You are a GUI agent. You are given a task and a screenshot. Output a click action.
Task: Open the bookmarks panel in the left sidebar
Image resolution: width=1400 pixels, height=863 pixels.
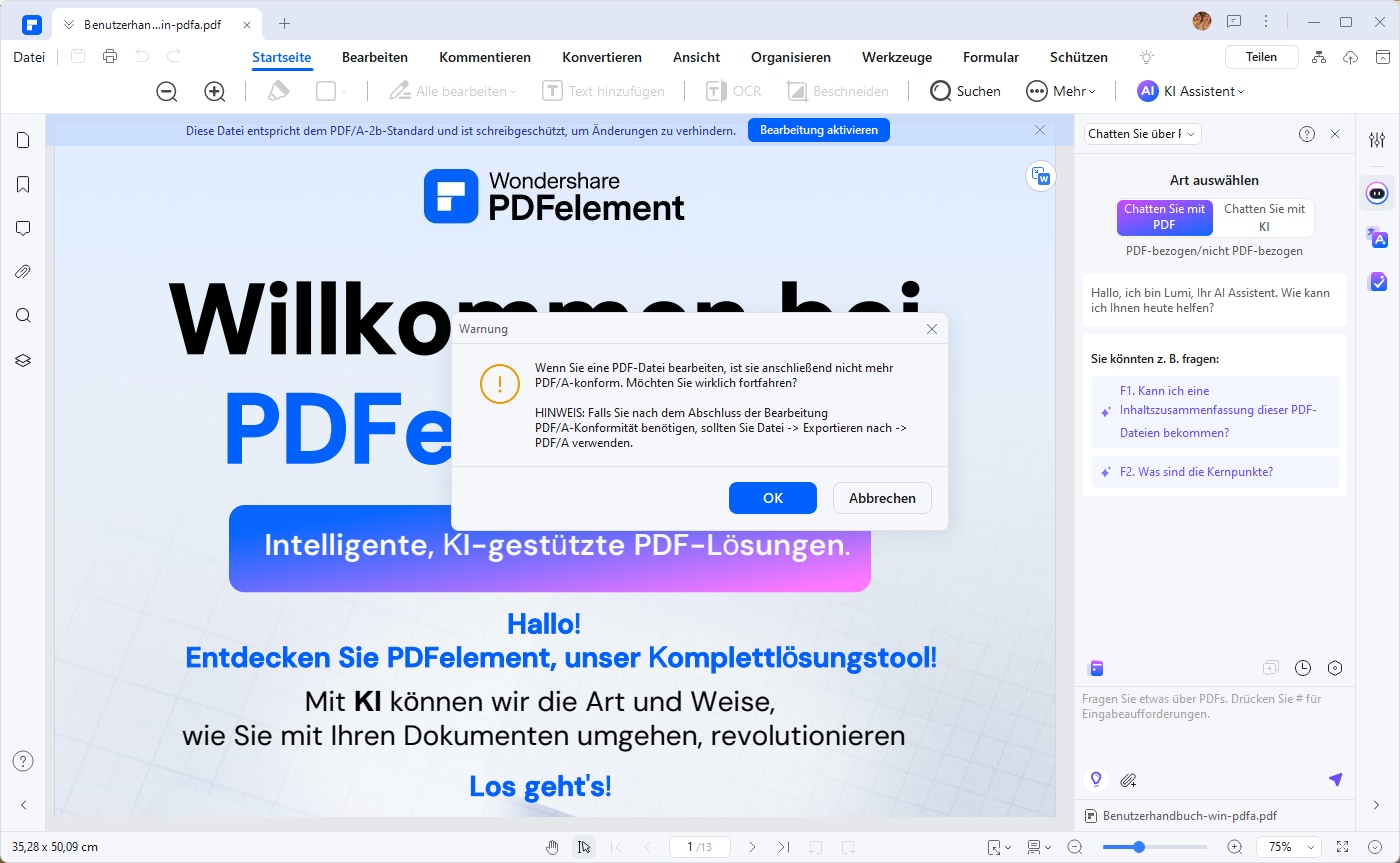(23, 184)
